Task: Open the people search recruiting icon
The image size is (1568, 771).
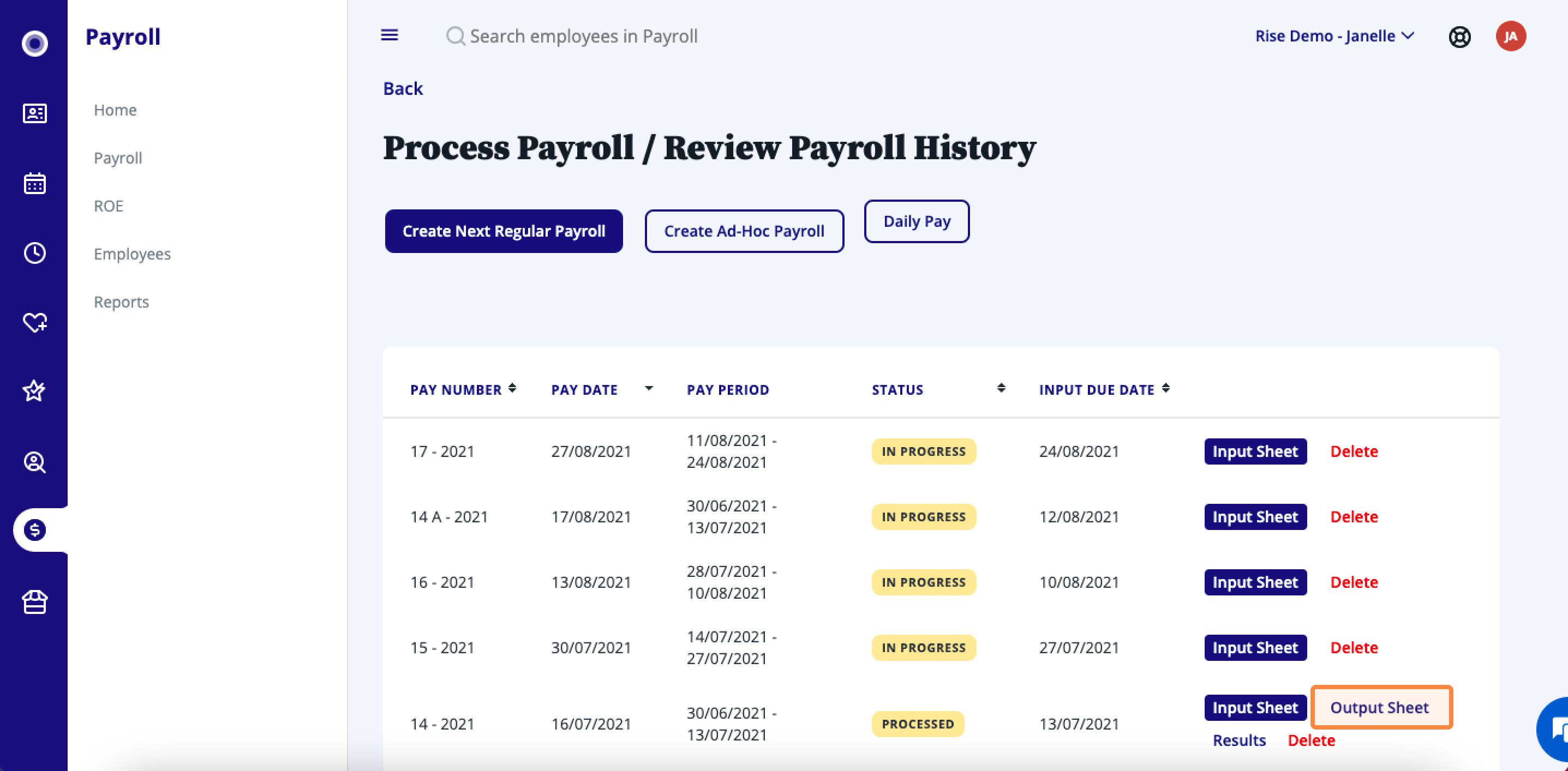Action: coord(35,462)
